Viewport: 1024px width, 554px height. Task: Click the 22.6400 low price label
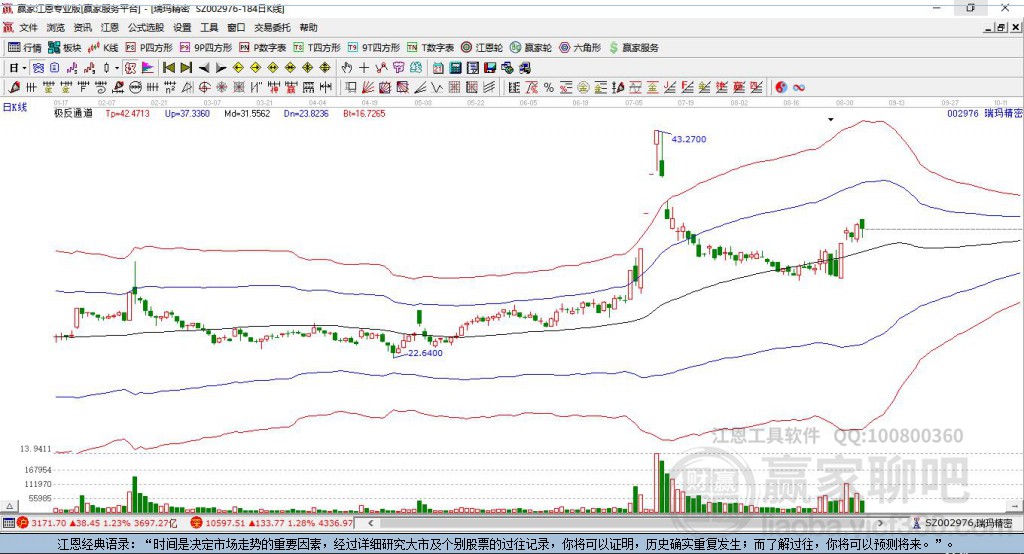pos(425,353)
